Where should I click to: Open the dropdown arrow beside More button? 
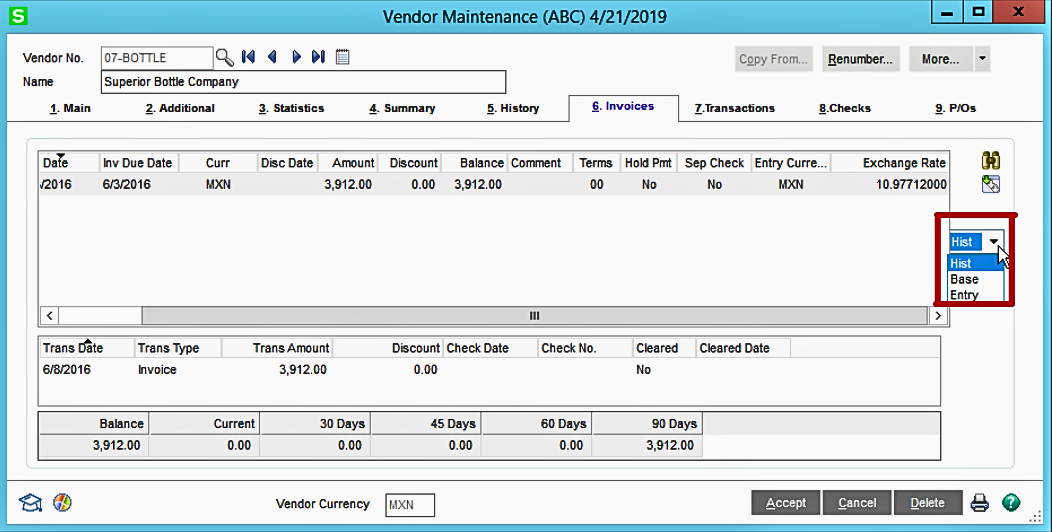tap(983, 59)
